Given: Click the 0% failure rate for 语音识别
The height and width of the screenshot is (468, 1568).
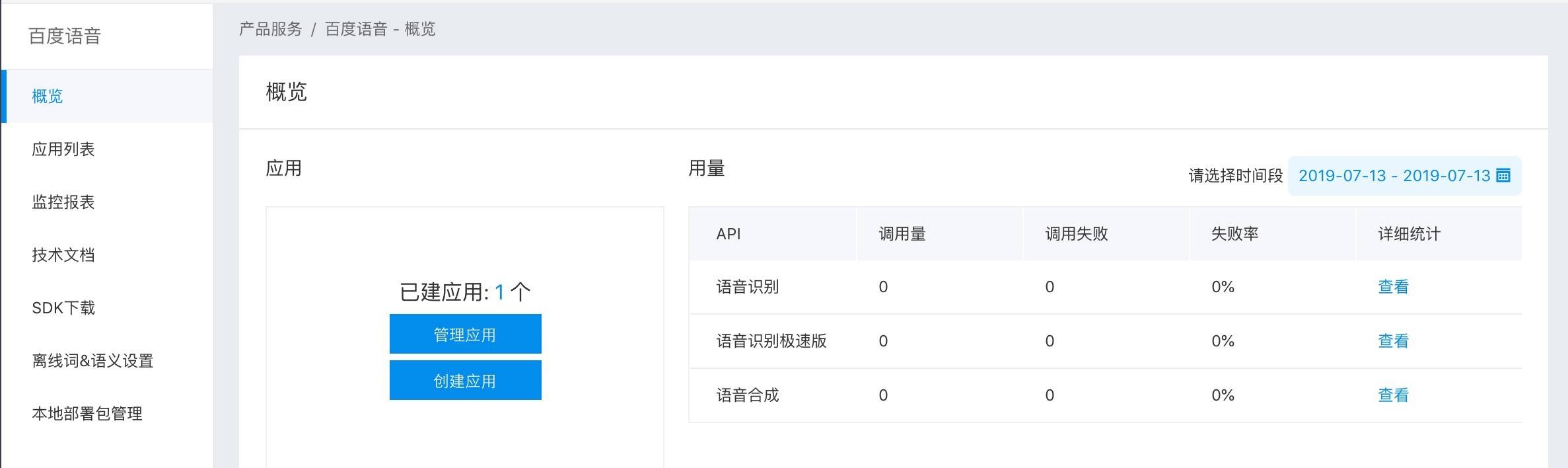Looking at the screenshot, I should tap(1223, 286).
